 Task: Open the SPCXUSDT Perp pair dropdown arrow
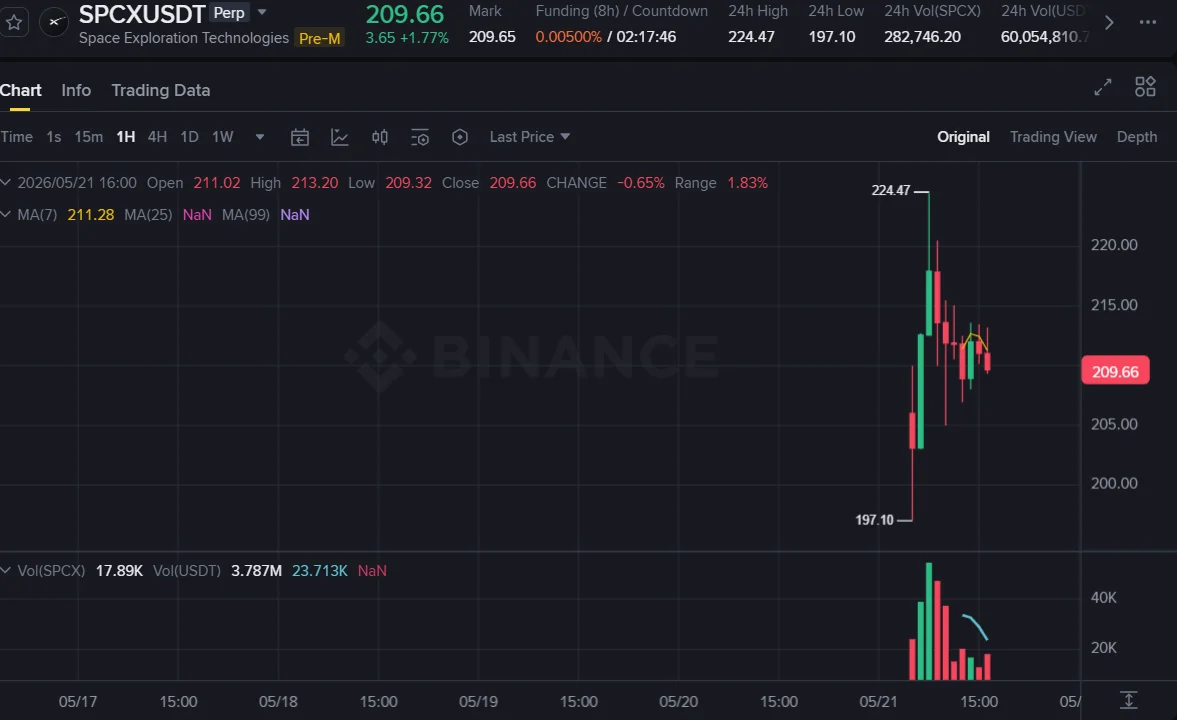[x=262, y=12]
